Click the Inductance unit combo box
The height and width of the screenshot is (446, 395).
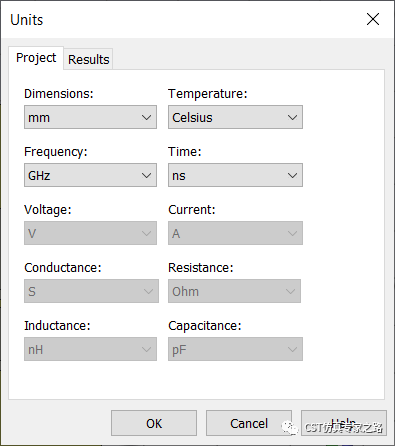(90, 349)
